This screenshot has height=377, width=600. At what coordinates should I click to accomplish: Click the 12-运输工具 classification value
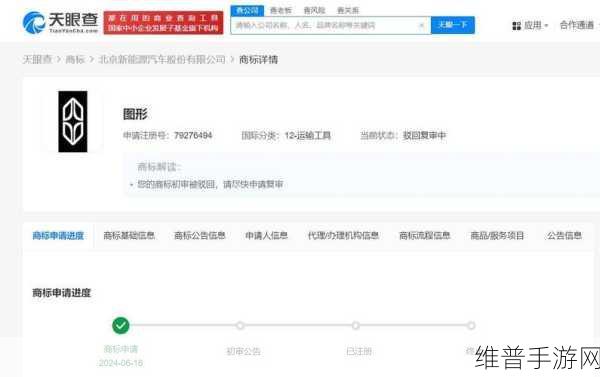click(308, 135)
